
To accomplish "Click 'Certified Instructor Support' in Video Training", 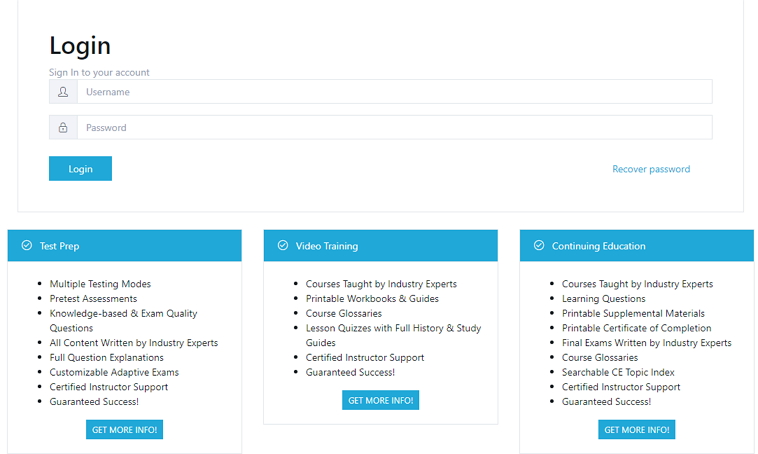I will pyautogui.click(x=364, y=358).
